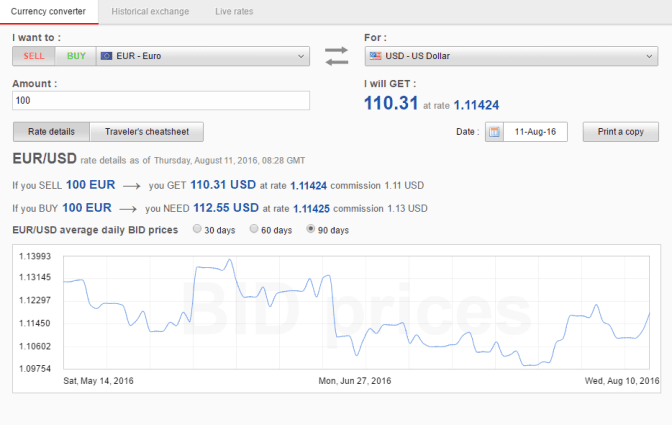Show the Traveler's cheatsheet
The image size is (672, 425).
146,132
